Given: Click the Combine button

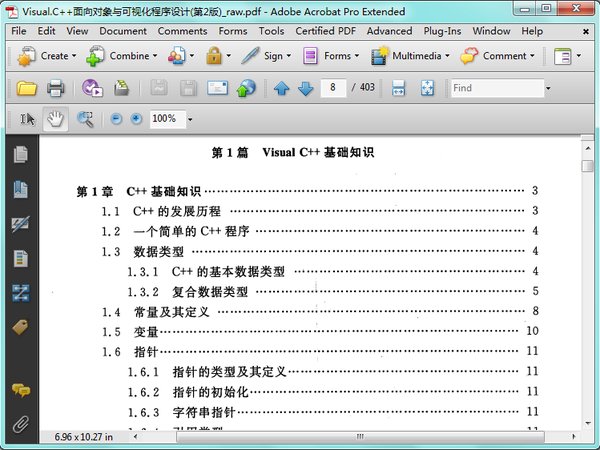Looking at the screenshot, I should click(122, 56).
